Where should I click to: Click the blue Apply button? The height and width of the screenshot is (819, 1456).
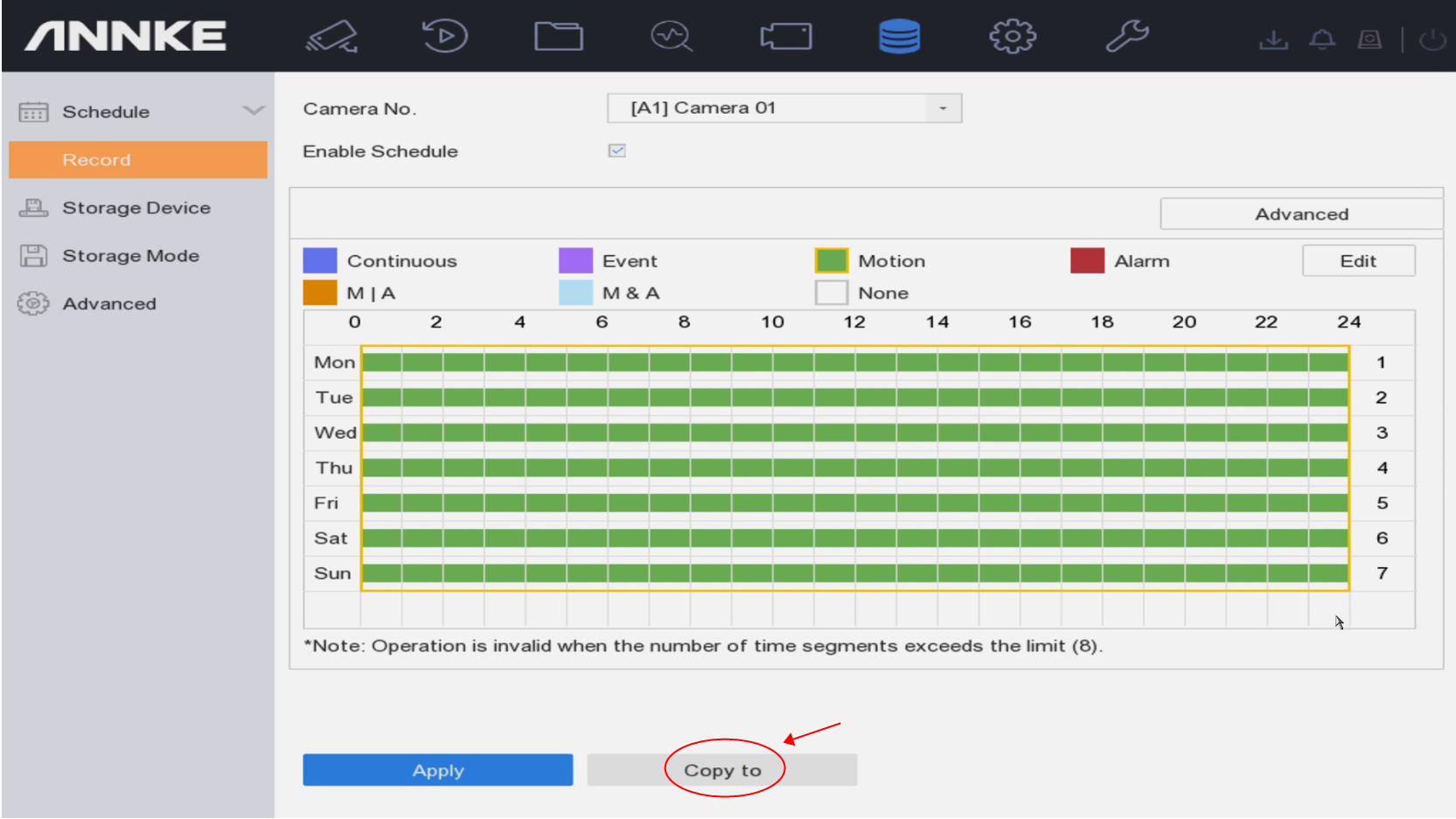[x=437, y=770]
